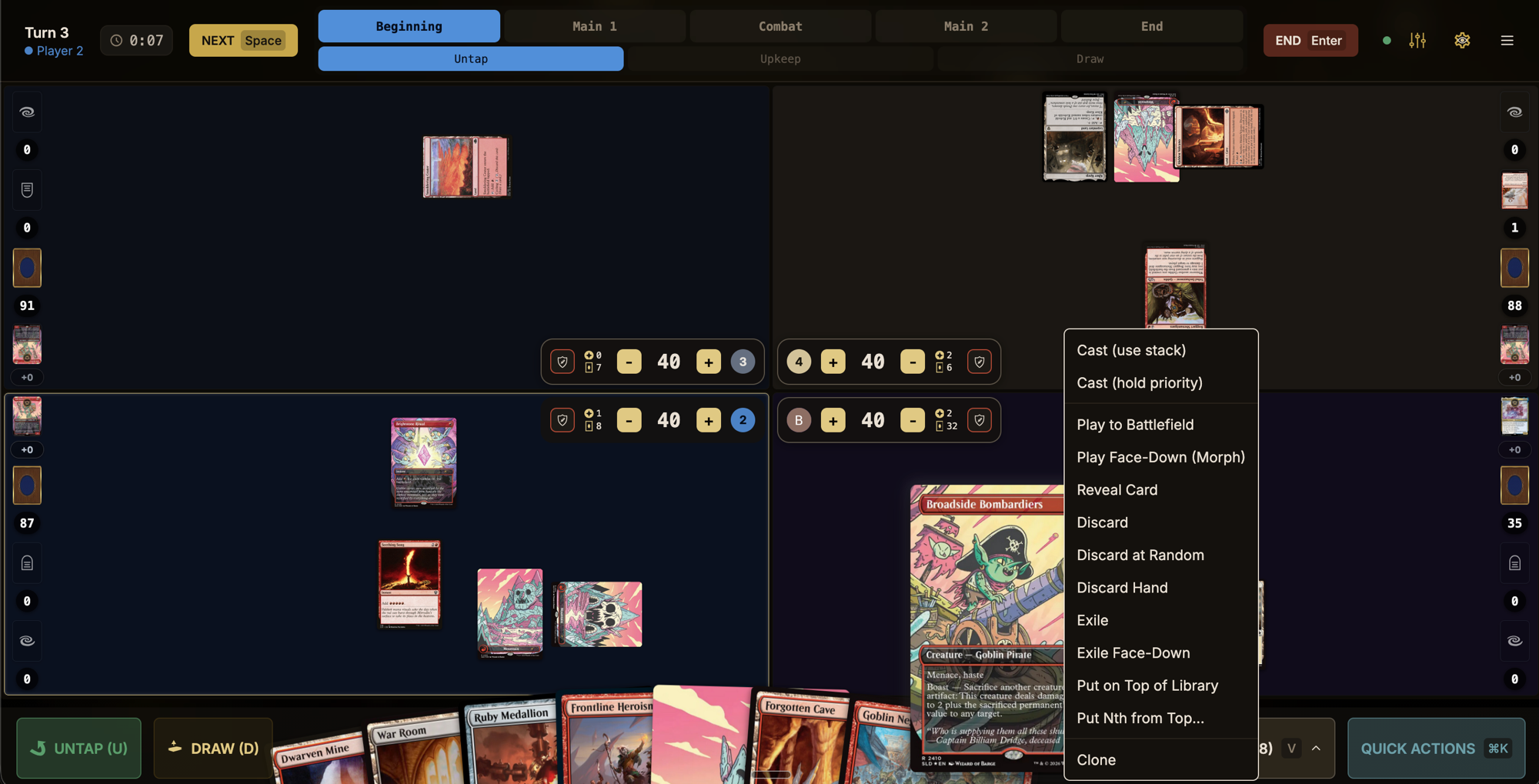Select Play to Battlefield
Screen dimensions: 1539x784
tap(1161, 425)
